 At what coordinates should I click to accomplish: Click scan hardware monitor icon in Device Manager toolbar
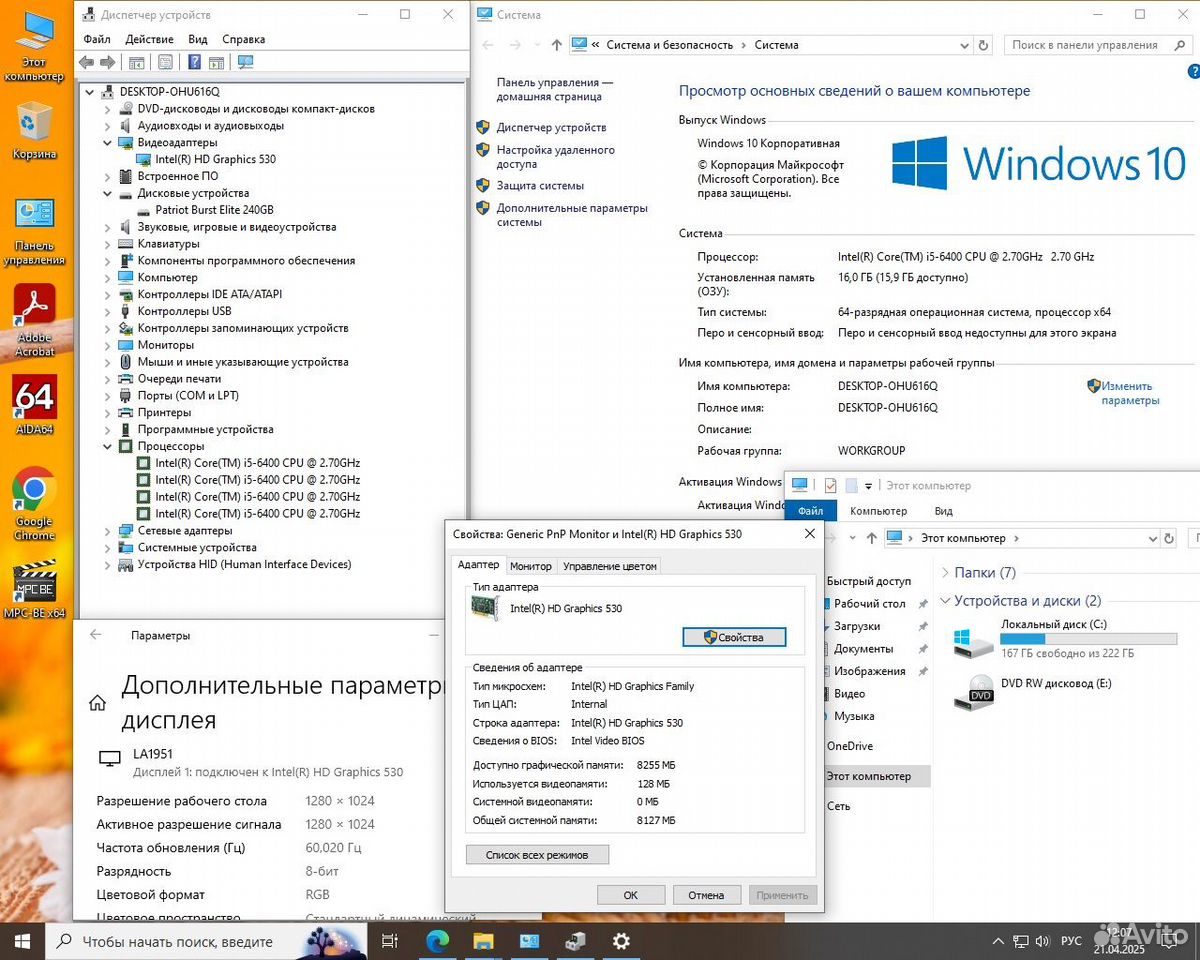[245, 62]
